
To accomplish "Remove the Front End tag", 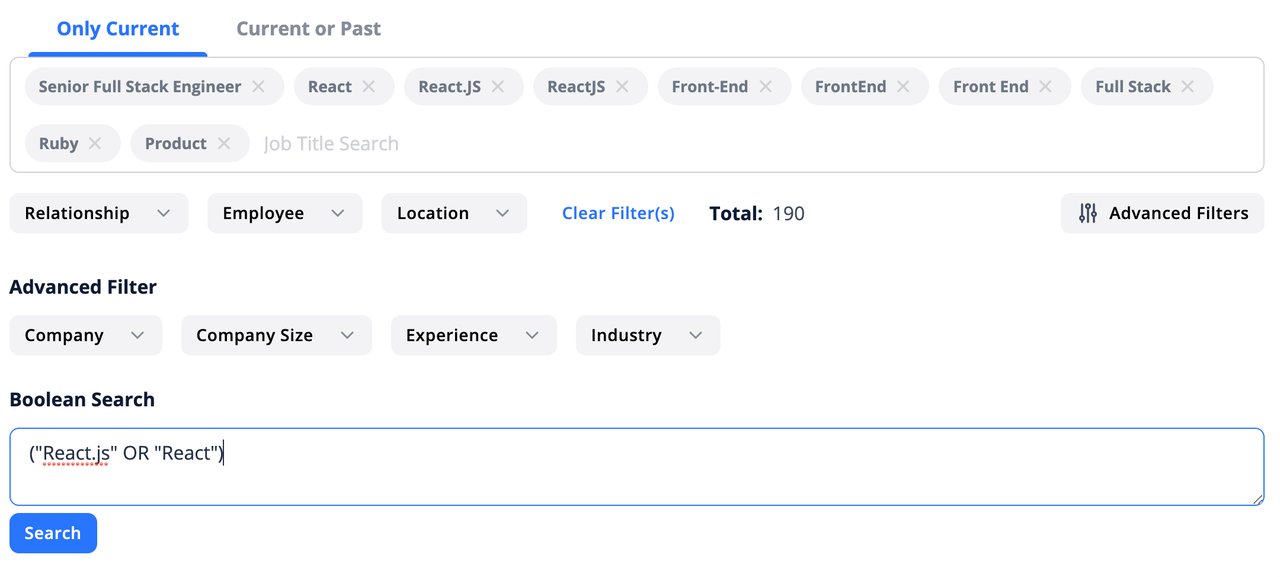I will pyautogui.click(x=1045, y=87).
